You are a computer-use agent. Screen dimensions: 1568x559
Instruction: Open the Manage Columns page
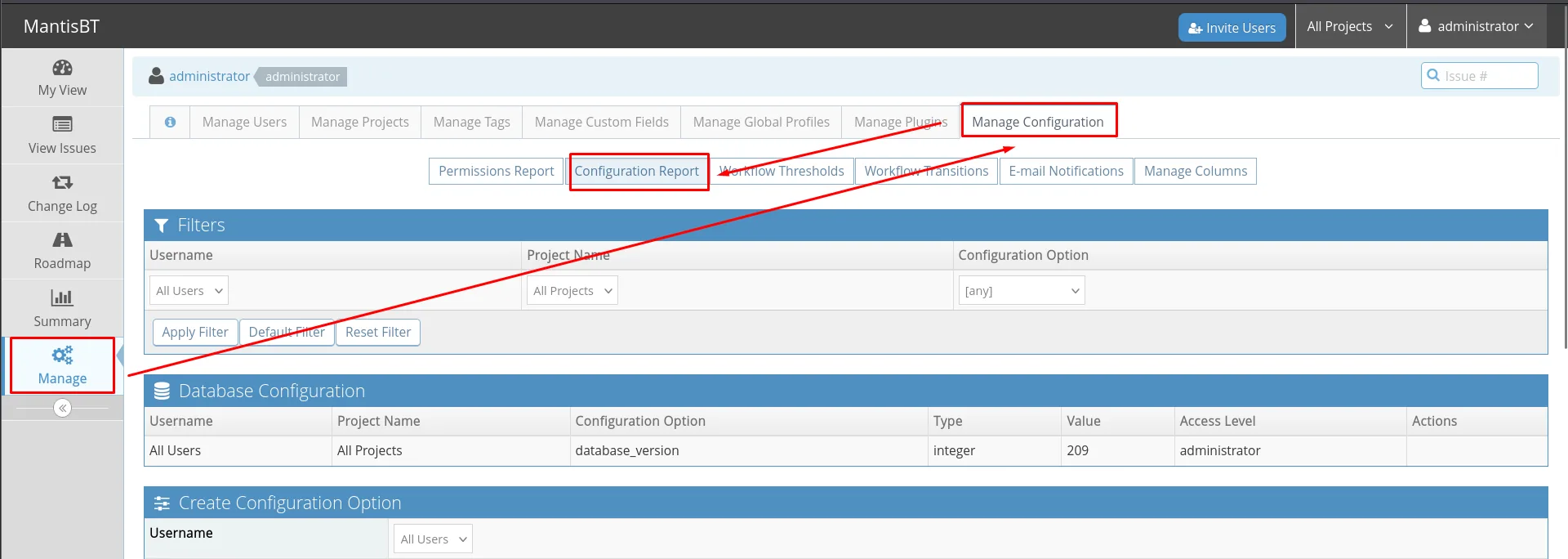(x=1196, y=171)
